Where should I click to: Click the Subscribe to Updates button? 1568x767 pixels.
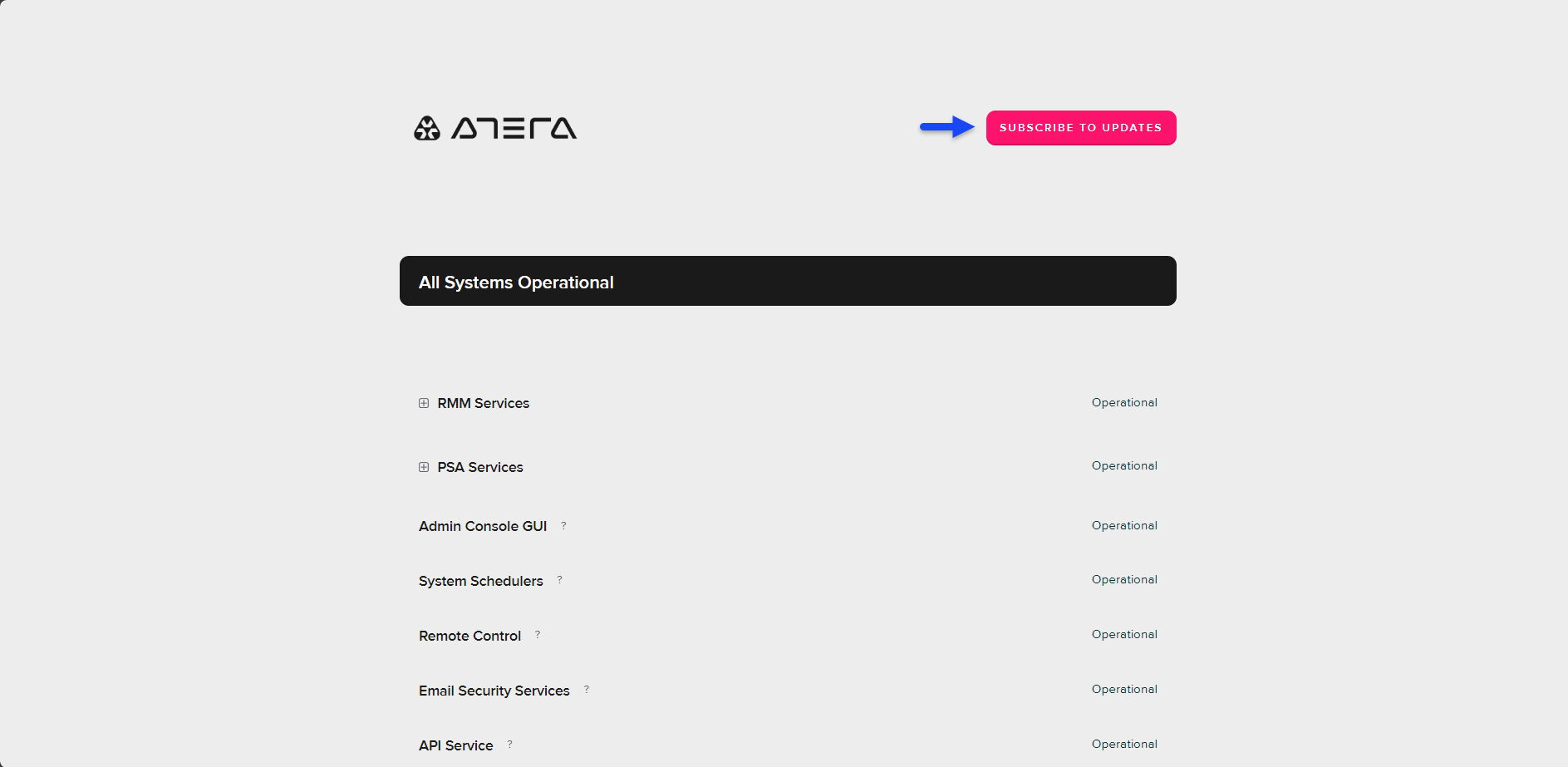click(x=1081, y=128)
